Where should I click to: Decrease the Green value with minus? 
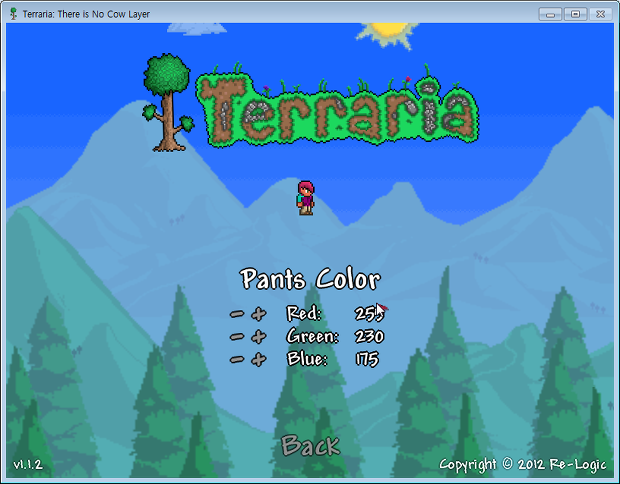[x=237, y=337]
